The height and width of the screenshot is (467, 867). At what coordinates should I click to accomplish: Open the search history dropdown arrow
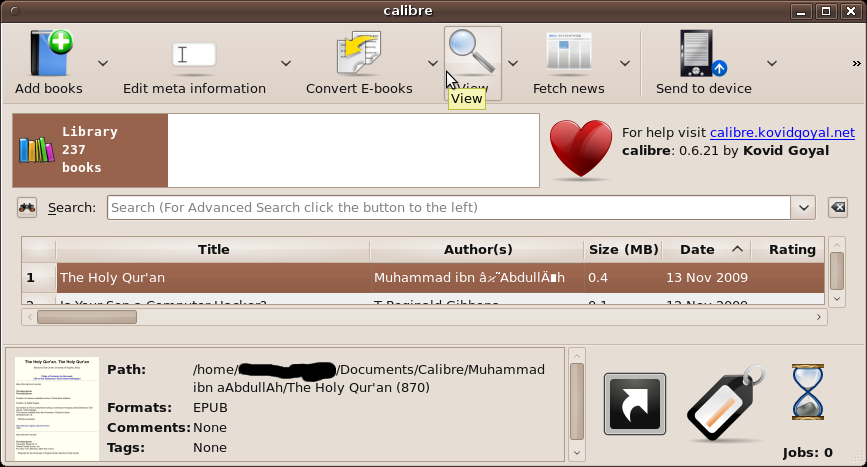tap(803, 208)
